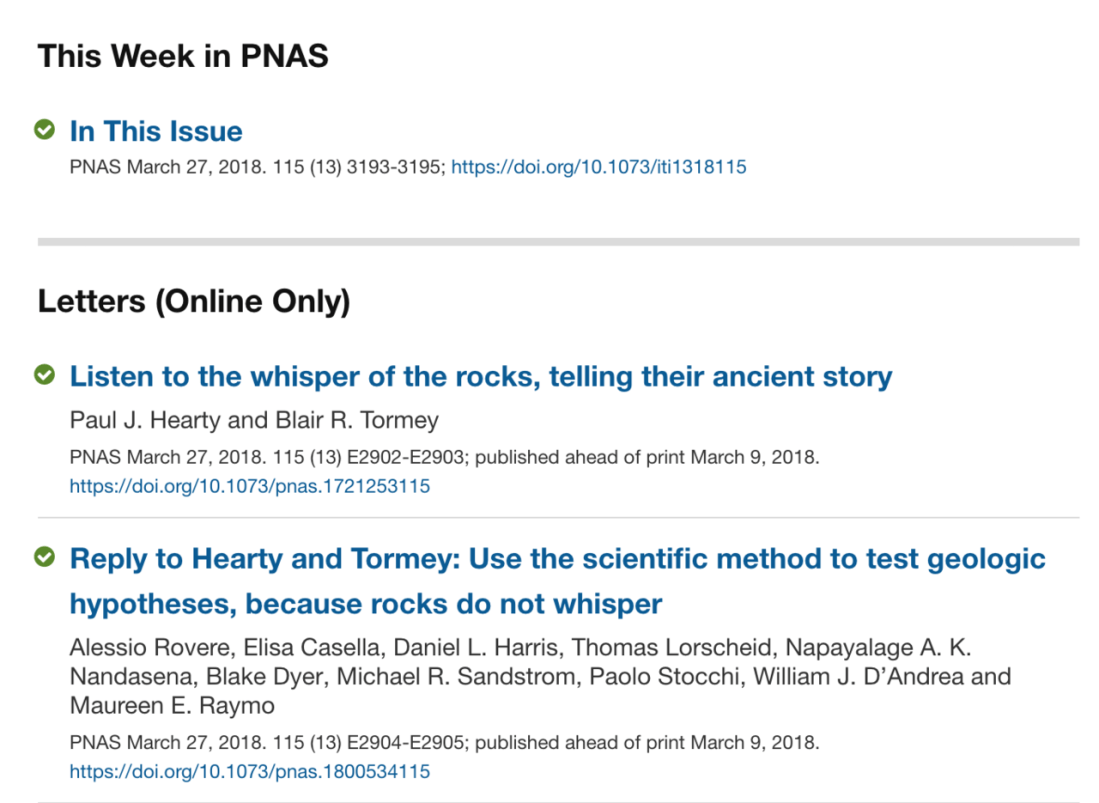Open the Reply to Hearty and Tormey article
This screenshot has height=803, width=1099.
pos(557,558)
